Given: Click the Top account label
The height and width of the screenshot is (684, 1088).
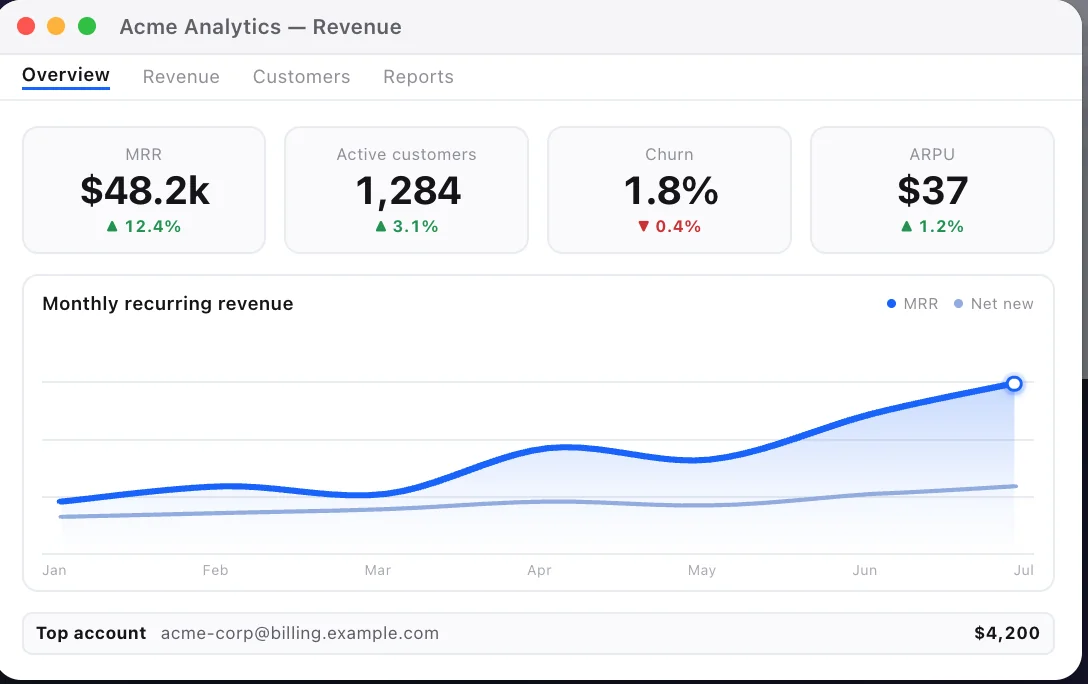Looking at the screenshot, I should click(x=91, y=633).
